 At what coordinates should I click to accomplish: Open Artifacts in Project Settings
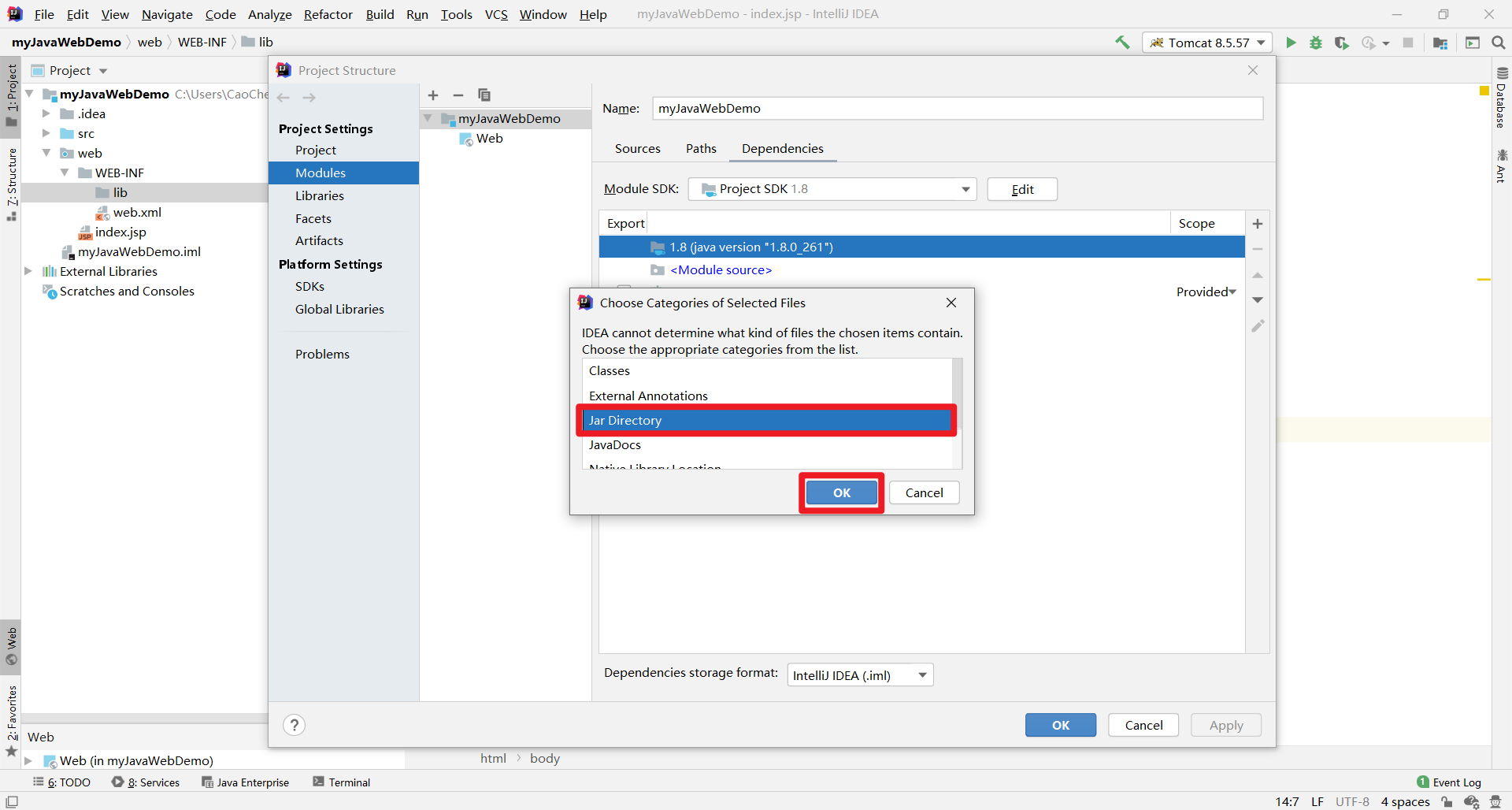319,240
